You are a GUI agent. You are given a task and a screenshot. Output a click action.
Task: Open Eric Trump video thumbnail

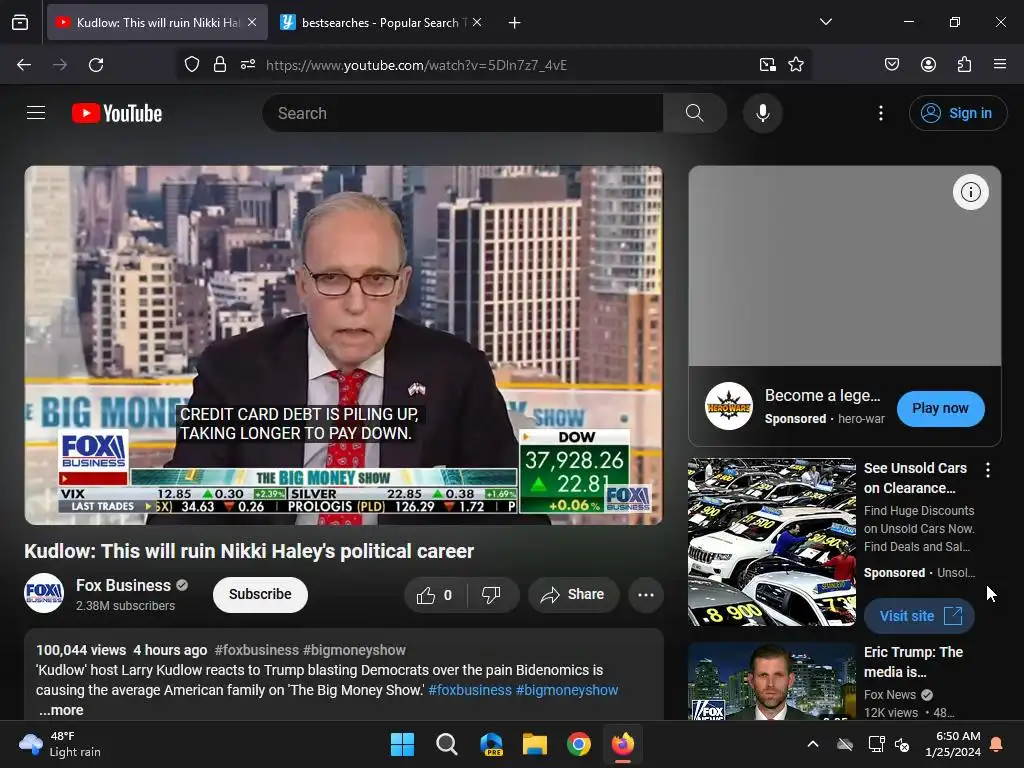771,680
